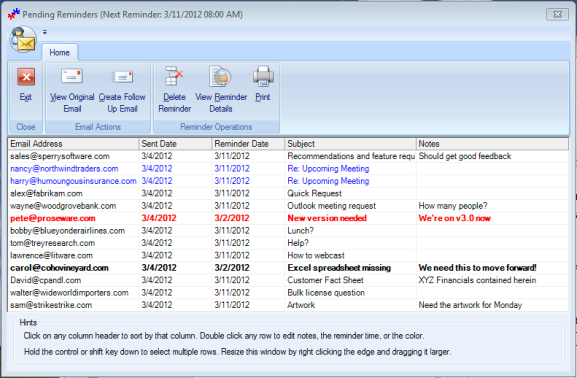
Task: Select bold row carol@cohovineyard.com
Action: 288,268
